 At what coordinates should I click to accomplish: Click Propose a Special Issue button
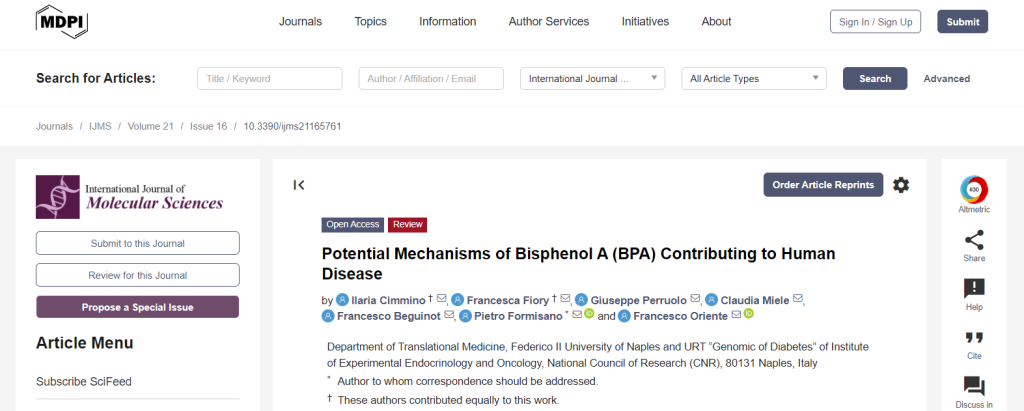pyautogui.click(x=138, y=307)
